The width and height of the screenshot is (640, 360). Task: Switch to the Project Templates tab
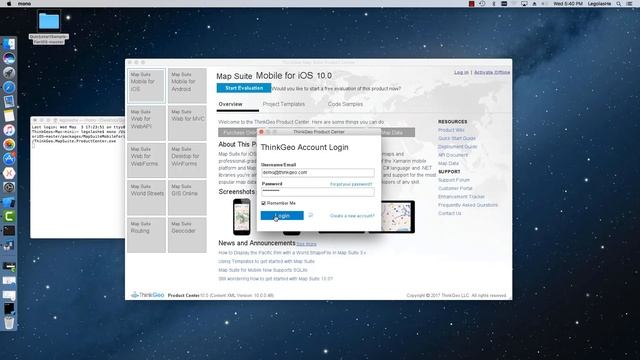[x=284, y=104]
